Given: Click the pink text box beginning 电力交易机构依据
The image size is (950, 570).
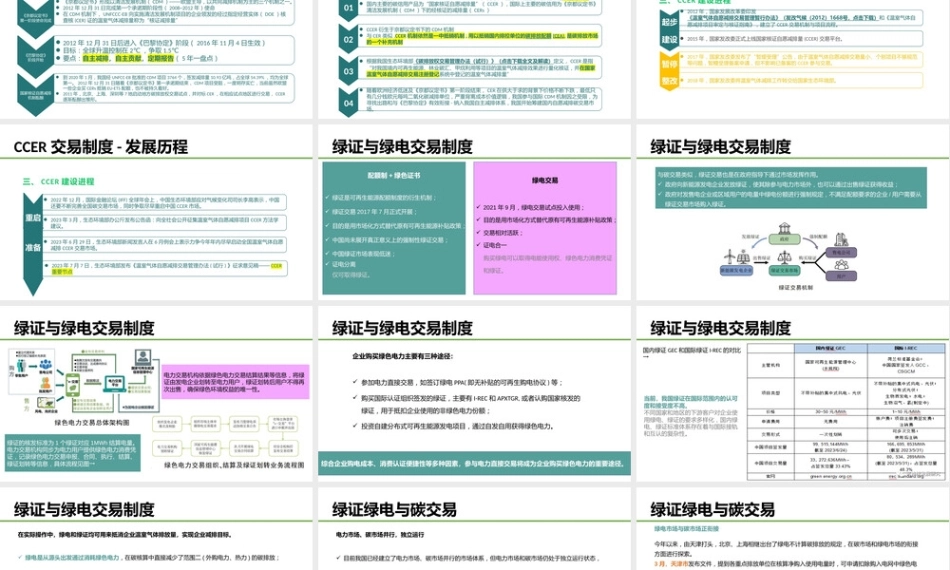Looking at the screenshot, I should 235,382.
